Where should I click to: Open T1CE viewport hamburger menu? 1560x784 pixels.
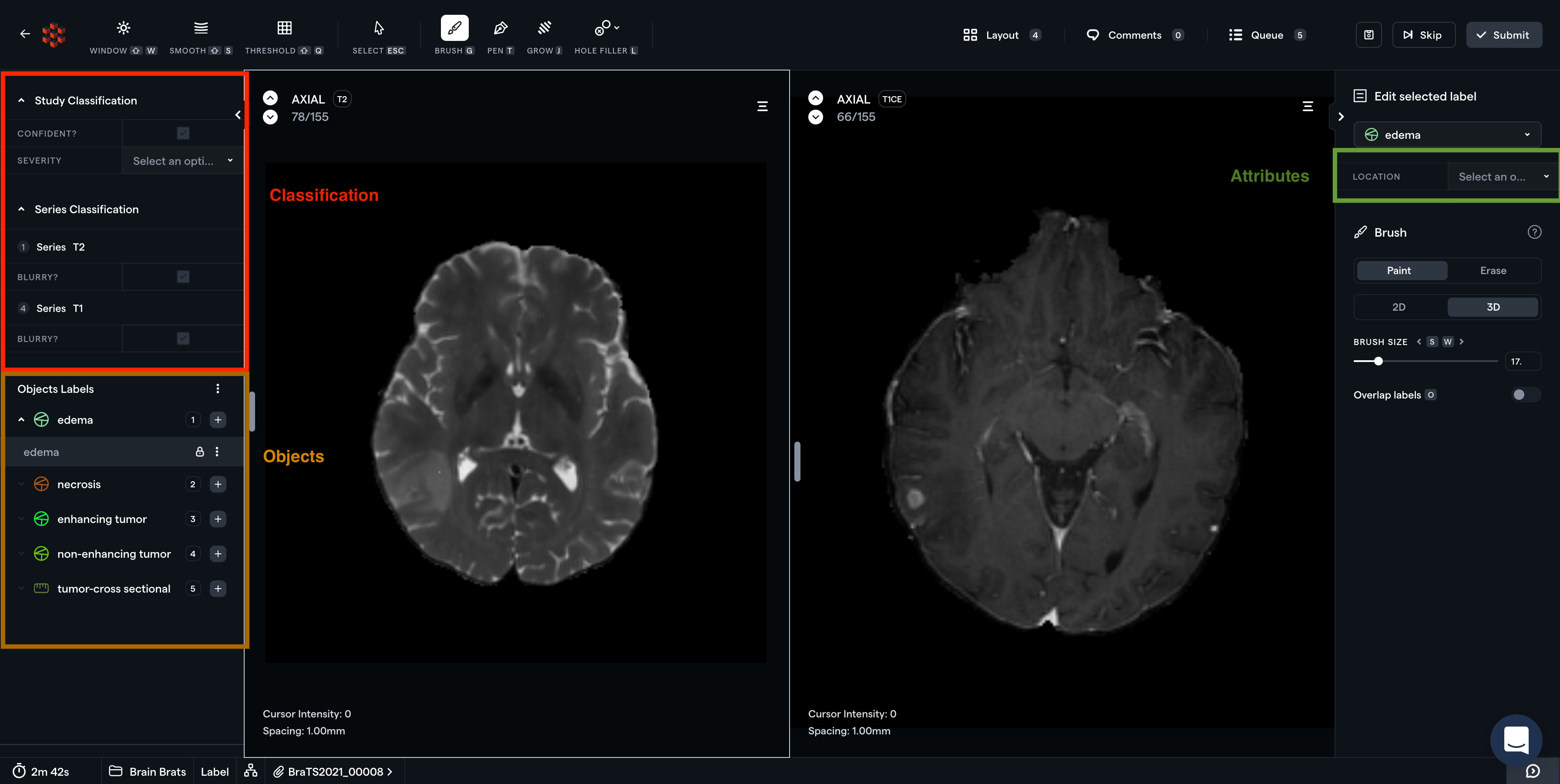[x=1308, y=107]
